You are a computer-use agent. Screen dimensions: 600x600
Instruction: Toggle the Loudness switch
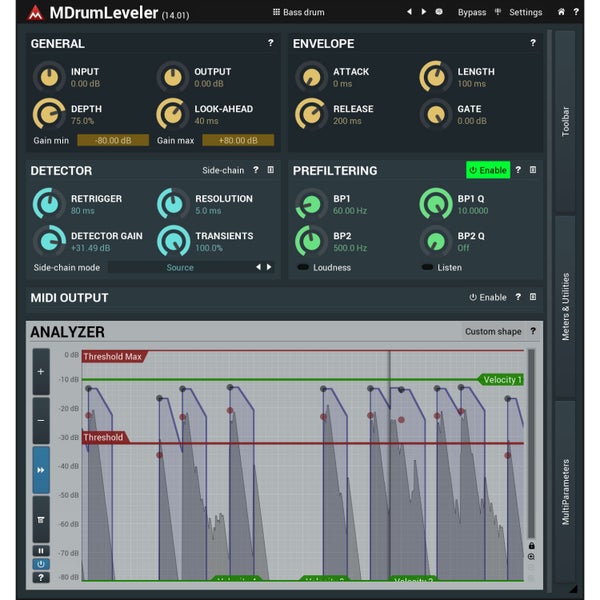303,267
